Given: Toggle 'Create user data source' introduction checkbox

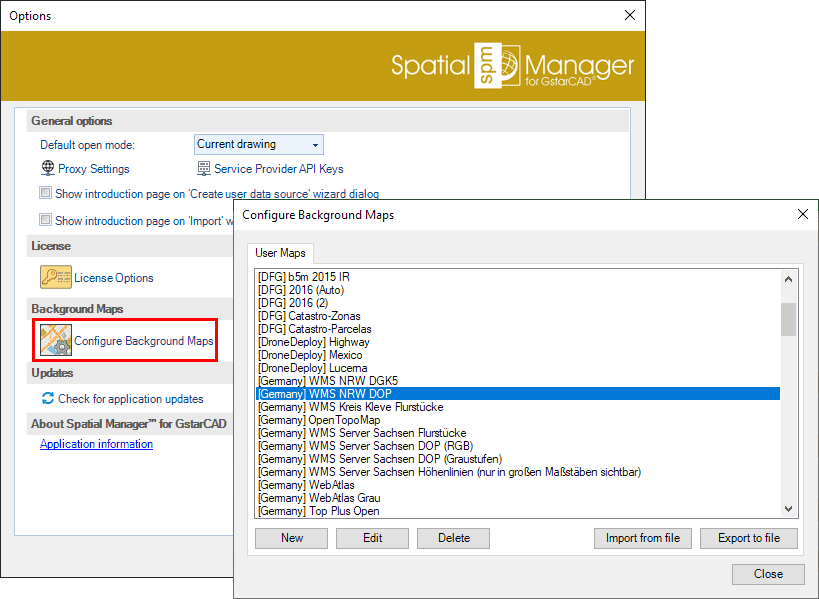Looking at the screenshot, I should tap(45, 193).
